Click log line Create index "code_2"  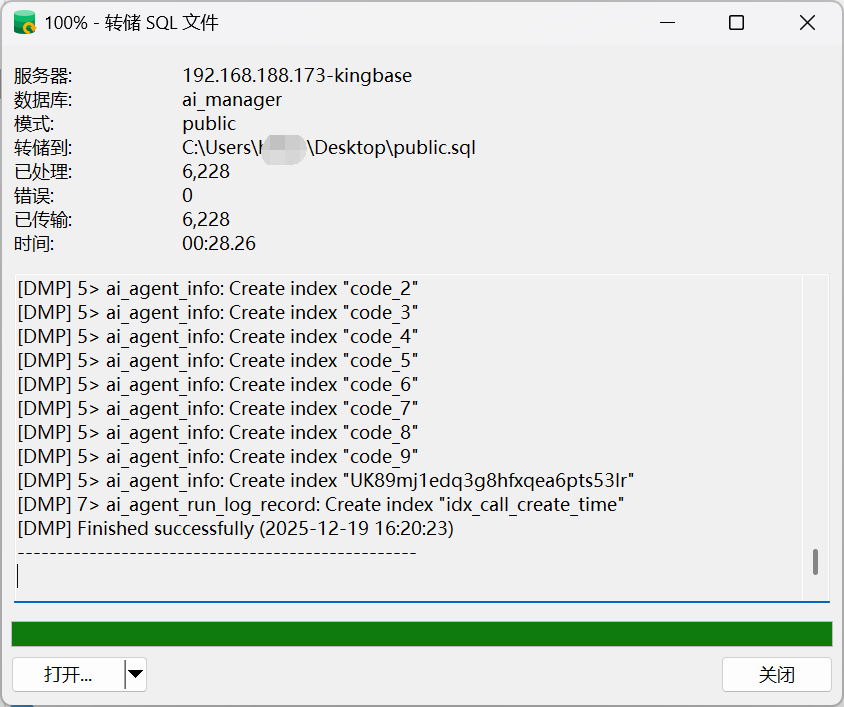coord(218,289)
